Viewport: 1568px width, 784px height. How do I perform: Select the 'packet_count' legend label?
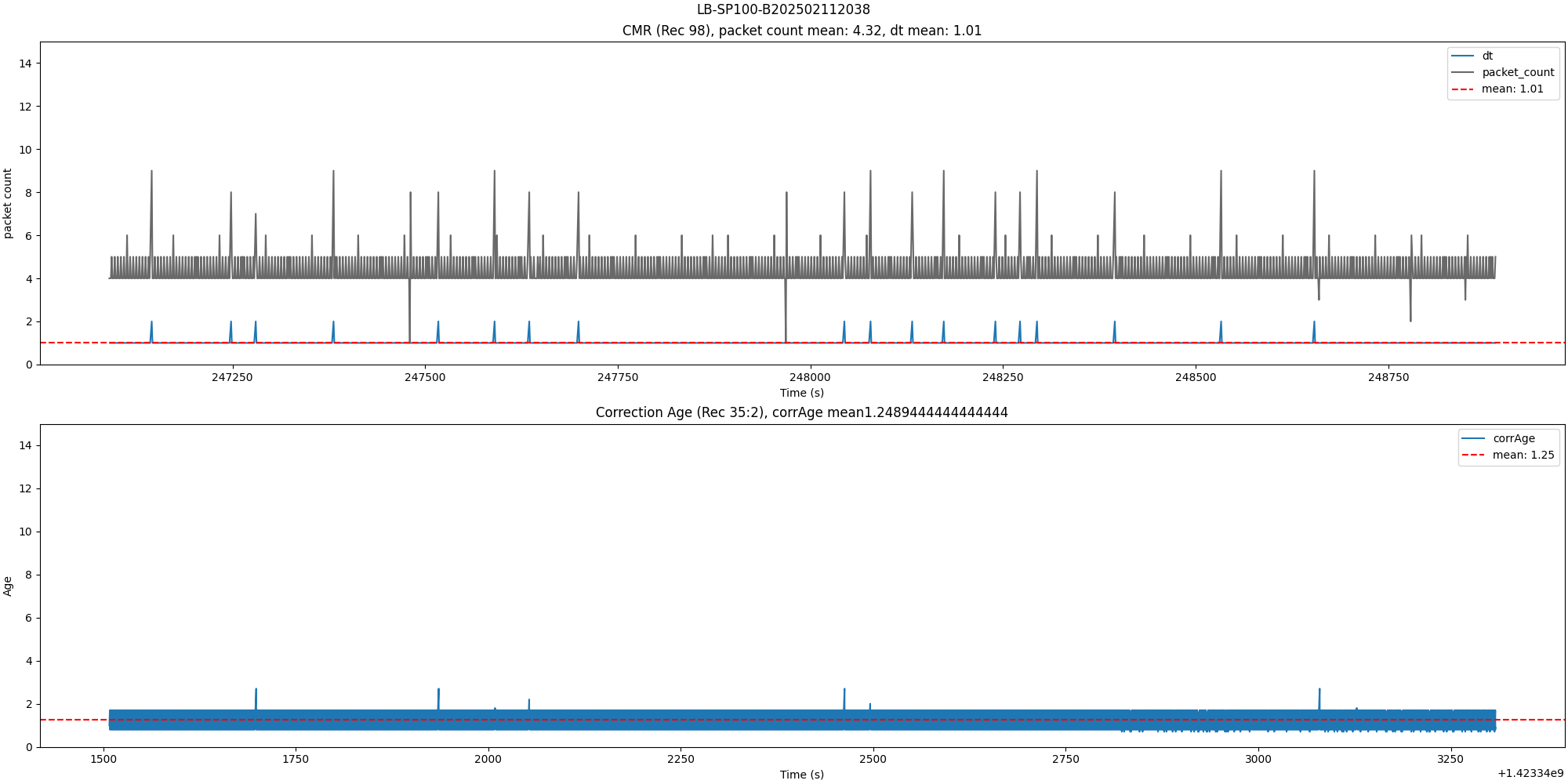(1518, 72)
